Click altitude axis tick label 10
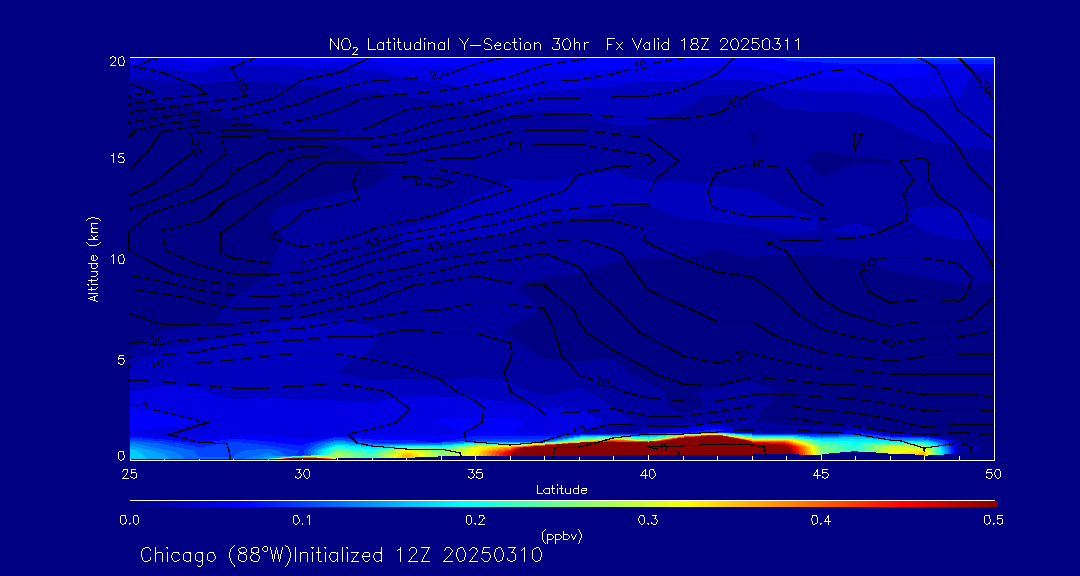 (117, 259)
